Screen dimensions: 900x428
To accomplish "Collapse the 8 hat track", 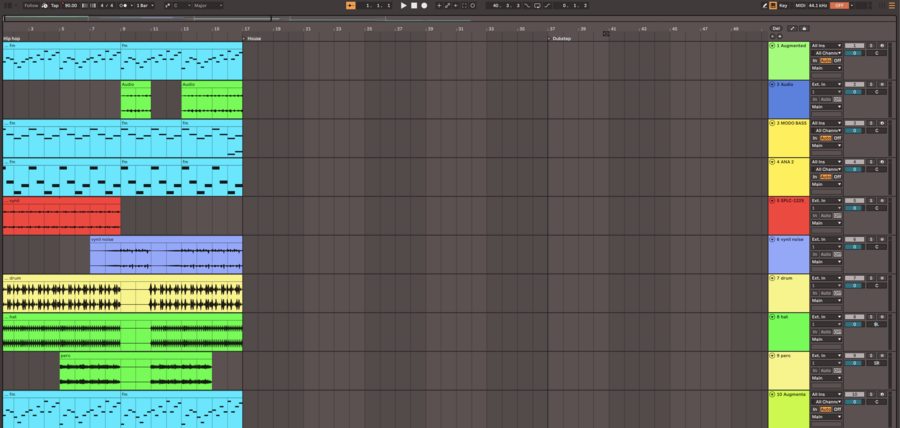I will (x=772, y=317).
